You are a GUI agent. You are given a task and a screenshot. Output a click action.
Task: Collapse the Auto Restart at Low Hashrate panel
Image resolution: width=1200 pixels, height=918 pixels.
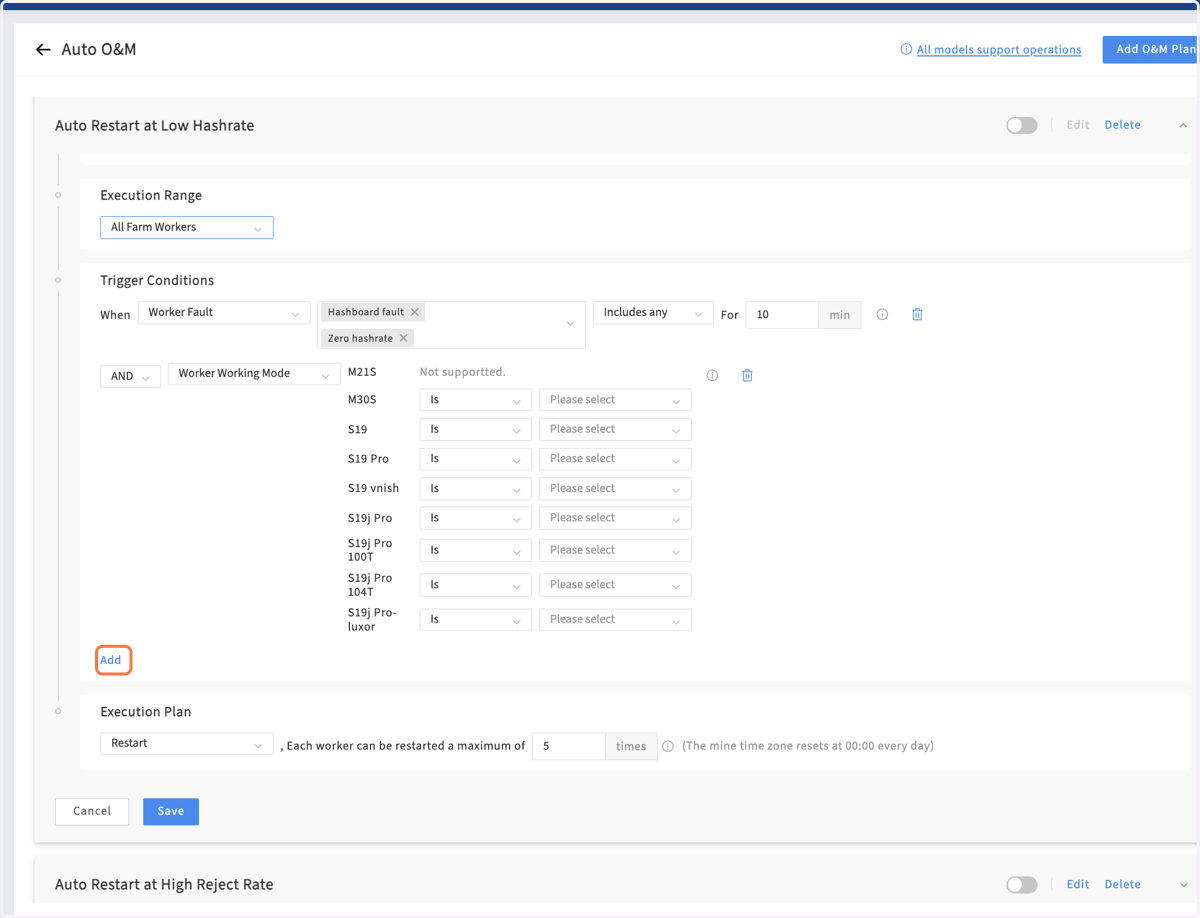point(1183,125)
